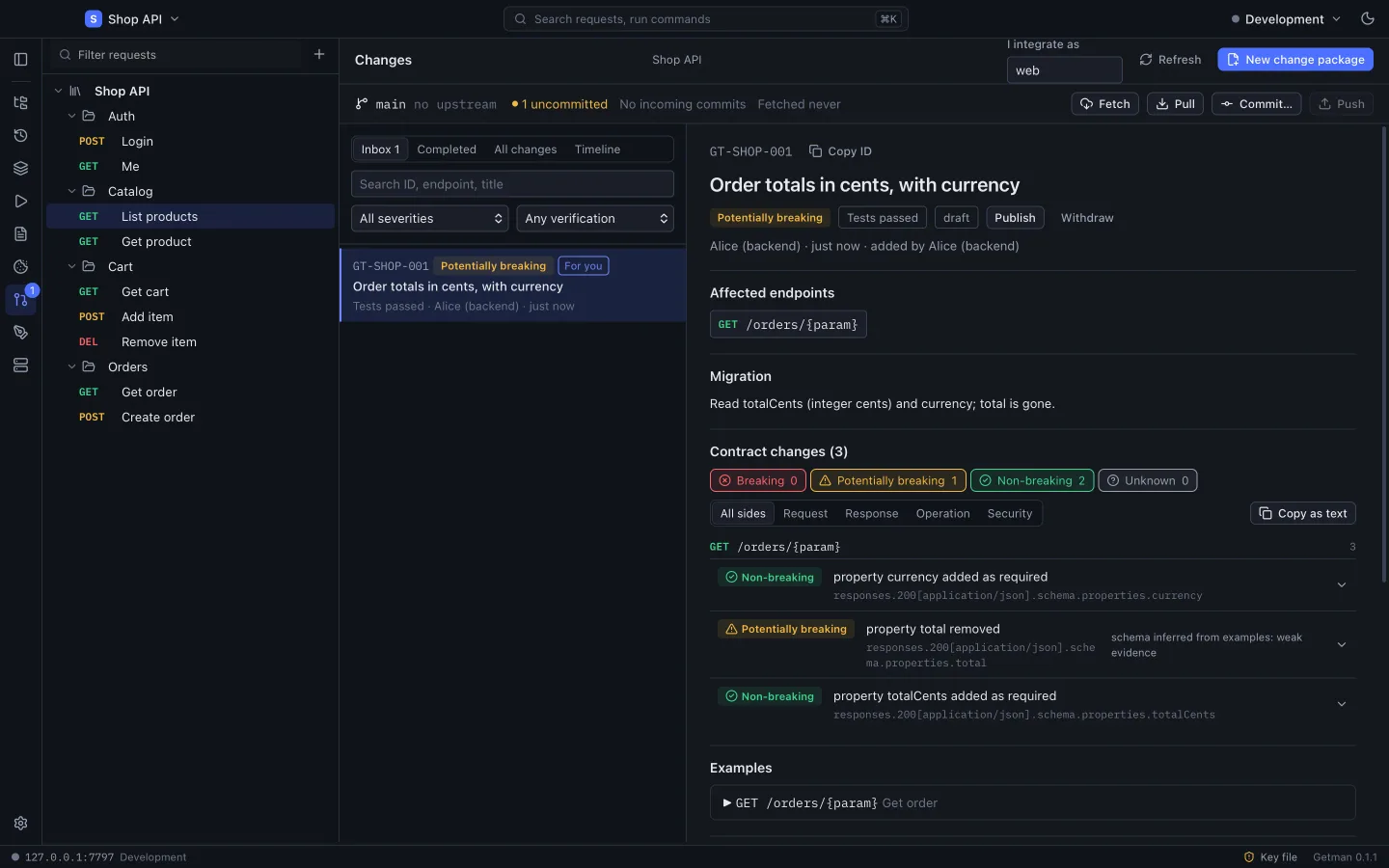Toggle Non-breaking 2 severity filter
The height and width of the screenshot is (868, 1389).
1032,480
